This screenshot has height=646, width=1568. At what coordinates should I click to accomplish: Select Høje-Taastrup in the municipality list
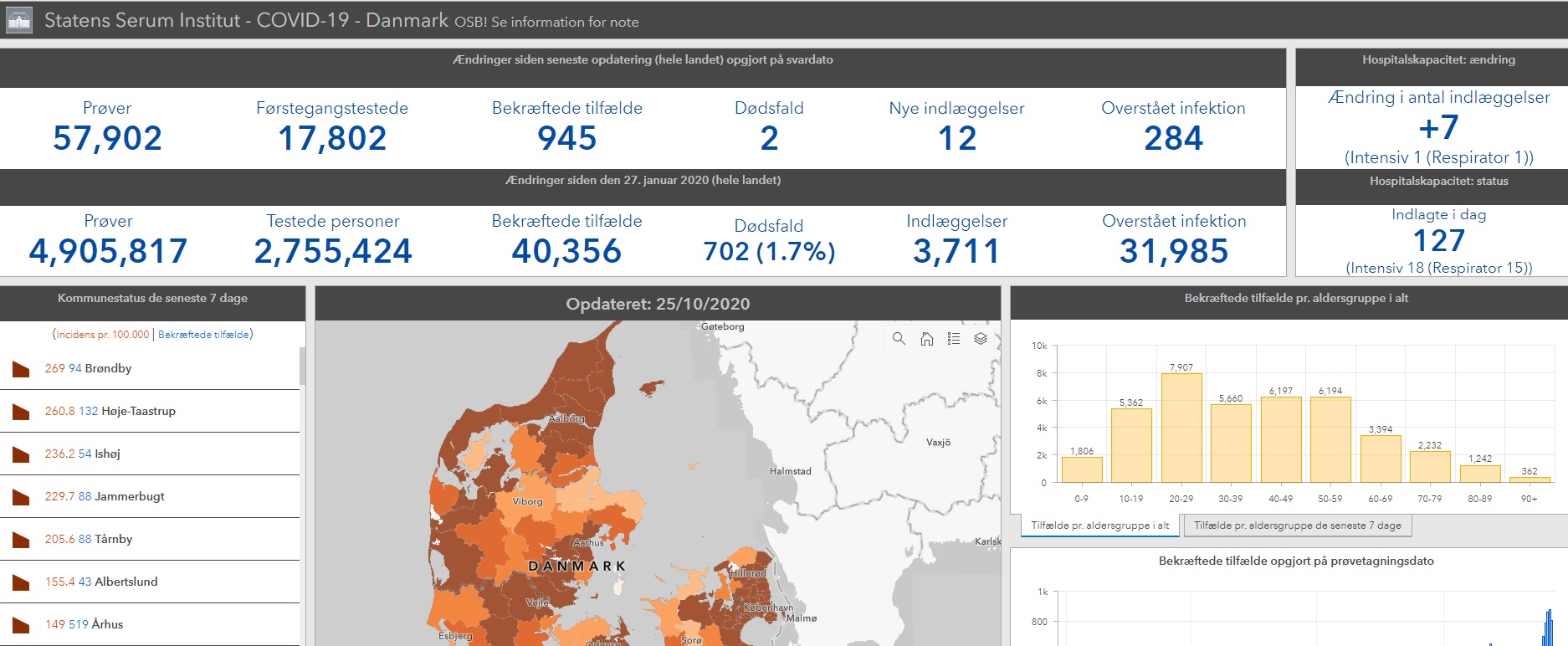pyautogui.click(x=138, y=412)
